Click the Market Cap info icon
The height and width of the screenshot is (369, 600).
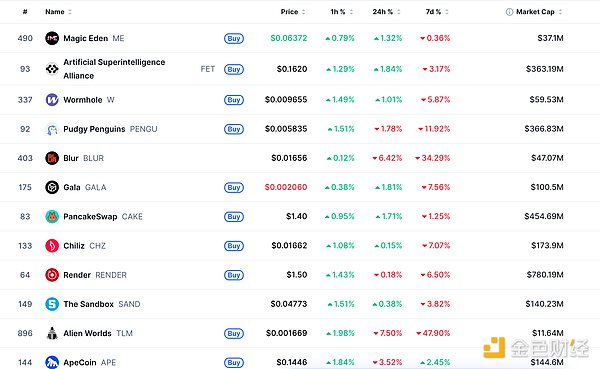point(509,12)
